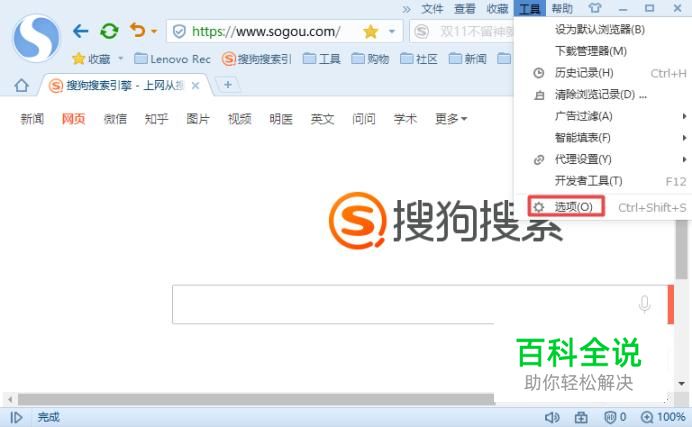Screen dimensions: 692x427
Task: Open the address bar dropdown arrow
Action: [391, 31]
